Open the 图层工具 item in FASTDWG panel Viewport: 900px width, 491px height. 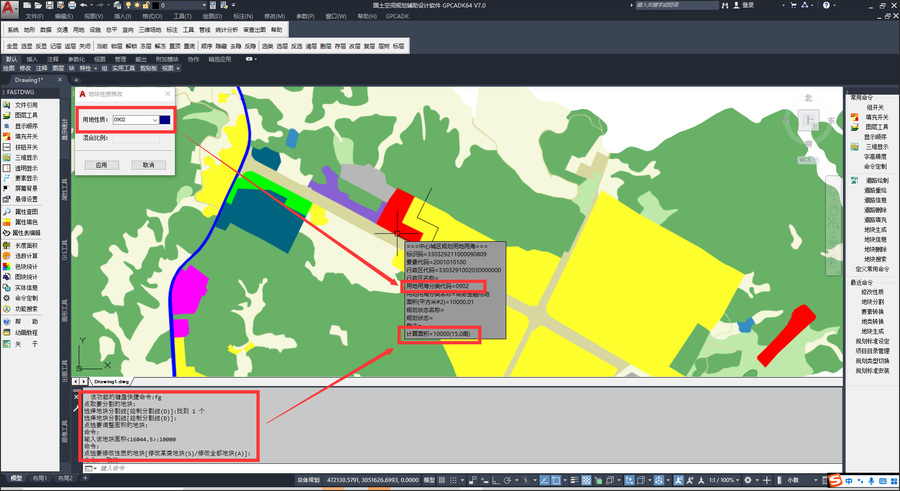coord(20,115)
